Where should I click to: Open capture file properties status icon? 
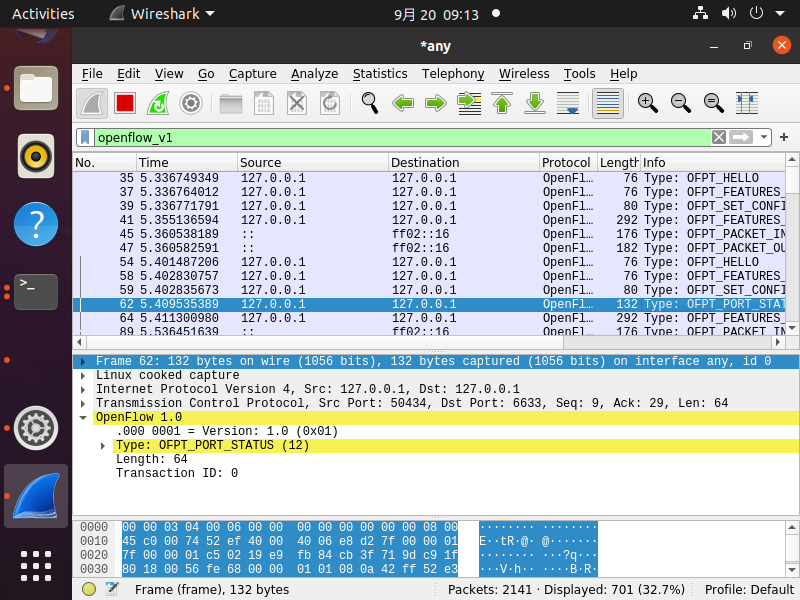tap(112, 589)
